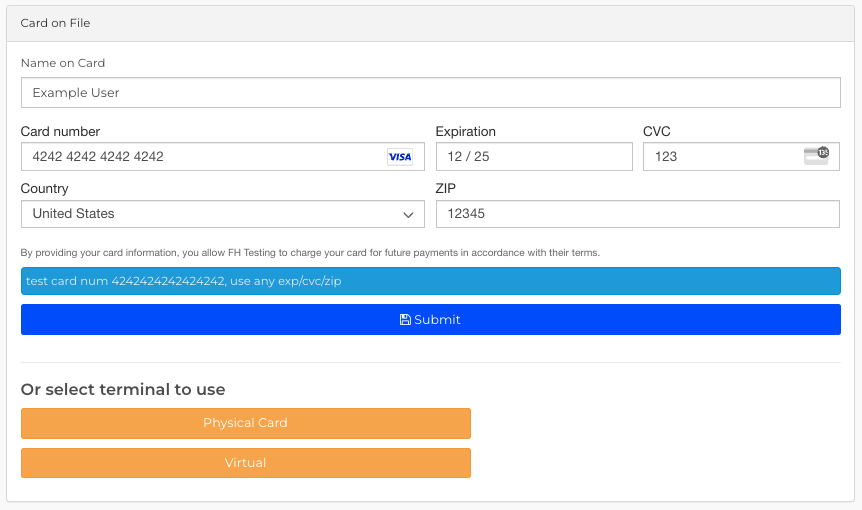Click the Expiration label text
Screen dimensions: 862x510
click(x=466, y=131)
